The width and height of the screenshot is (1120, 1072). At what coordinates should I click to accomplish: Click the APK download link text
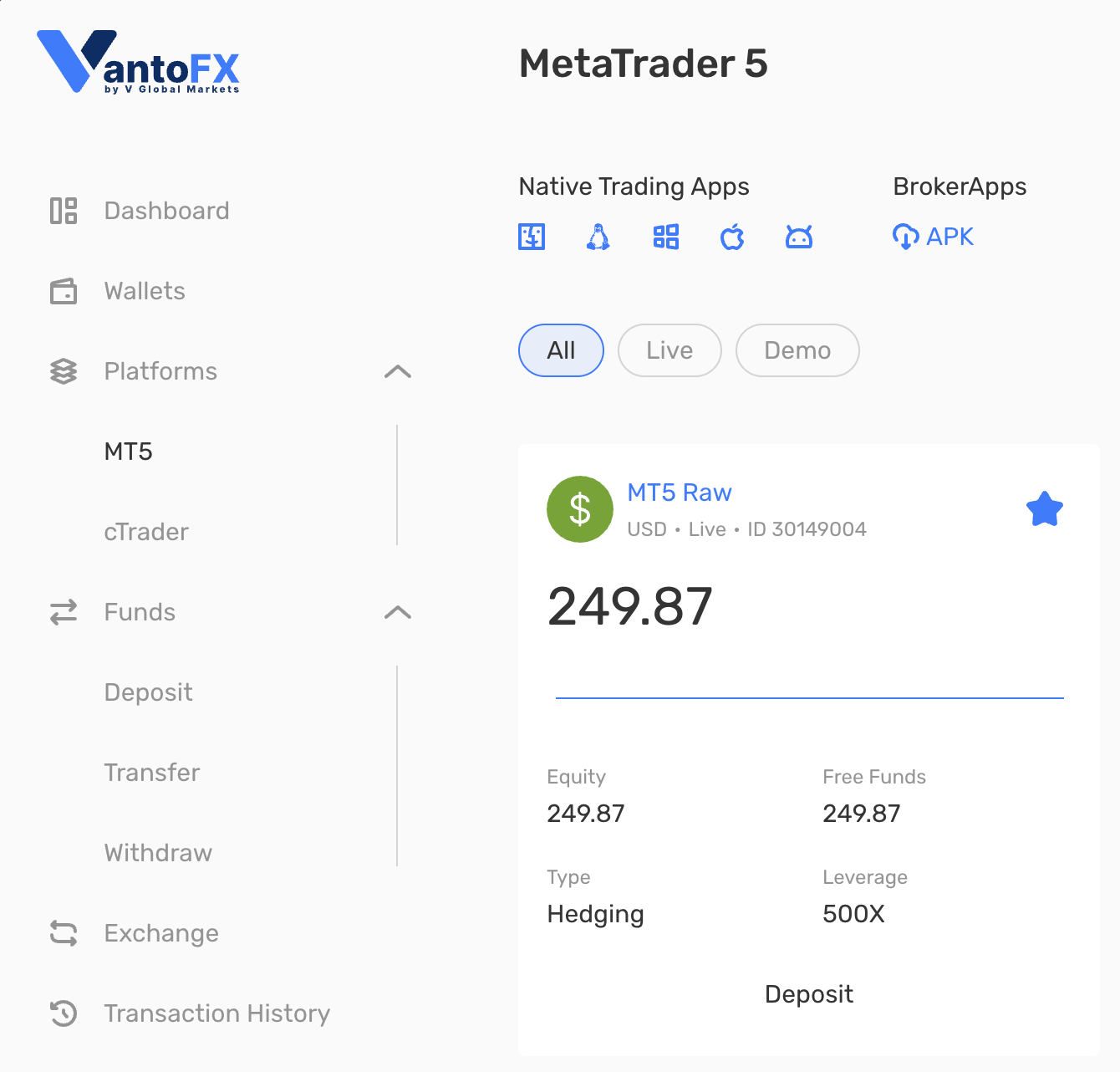pyautogui.click(x=949, y=237)
